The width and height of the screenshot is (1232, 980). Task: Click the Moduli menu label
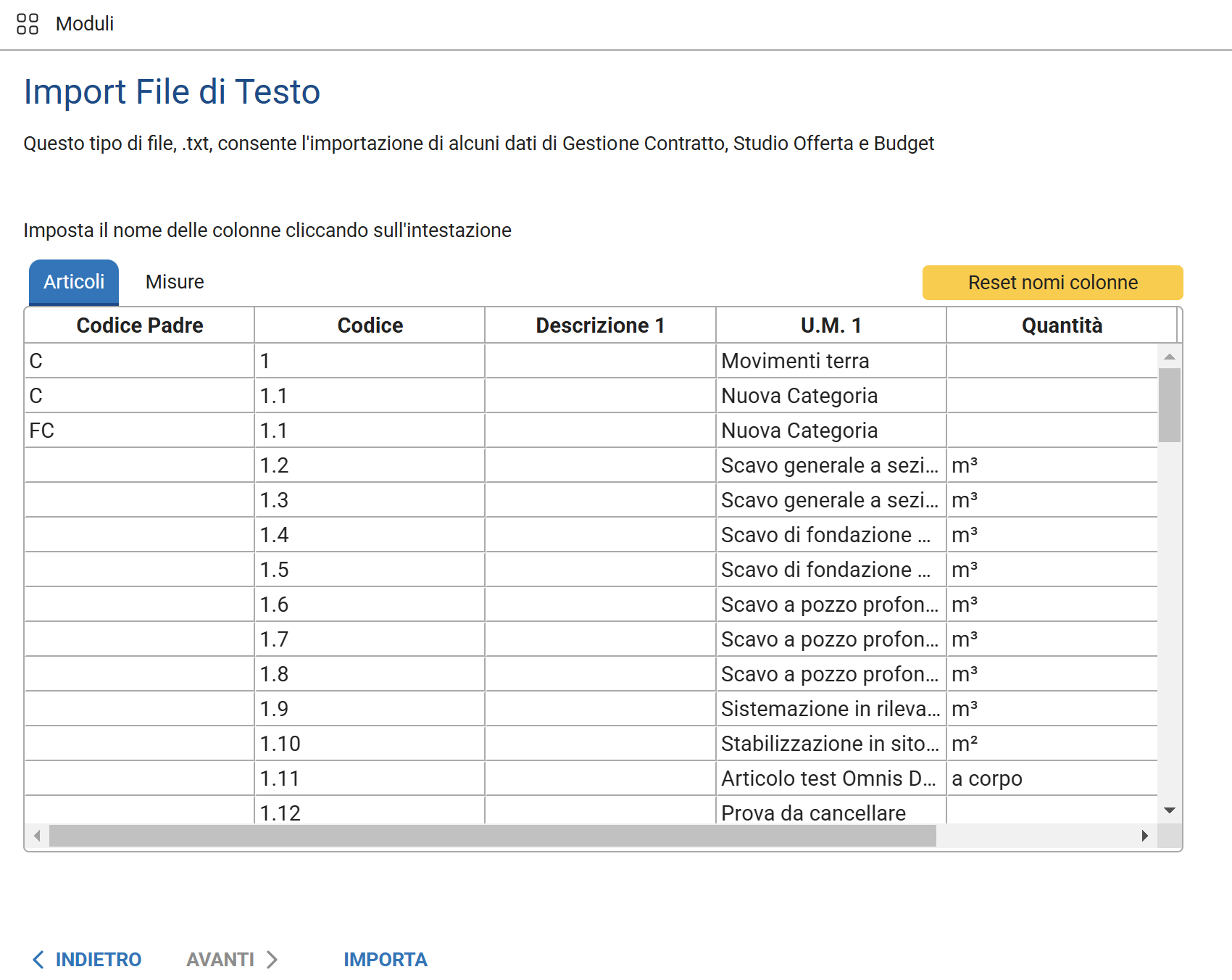point(85,24)
